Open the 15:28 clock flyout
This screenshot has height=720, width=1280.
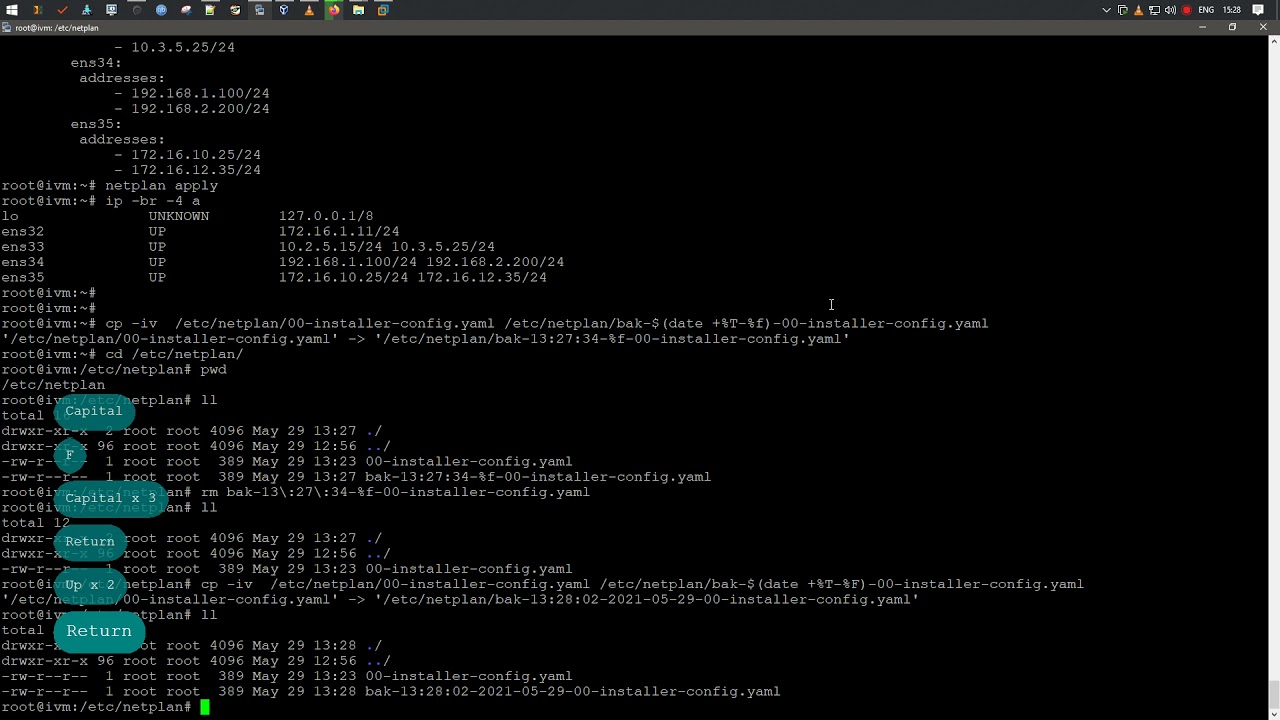(1232, 10)
